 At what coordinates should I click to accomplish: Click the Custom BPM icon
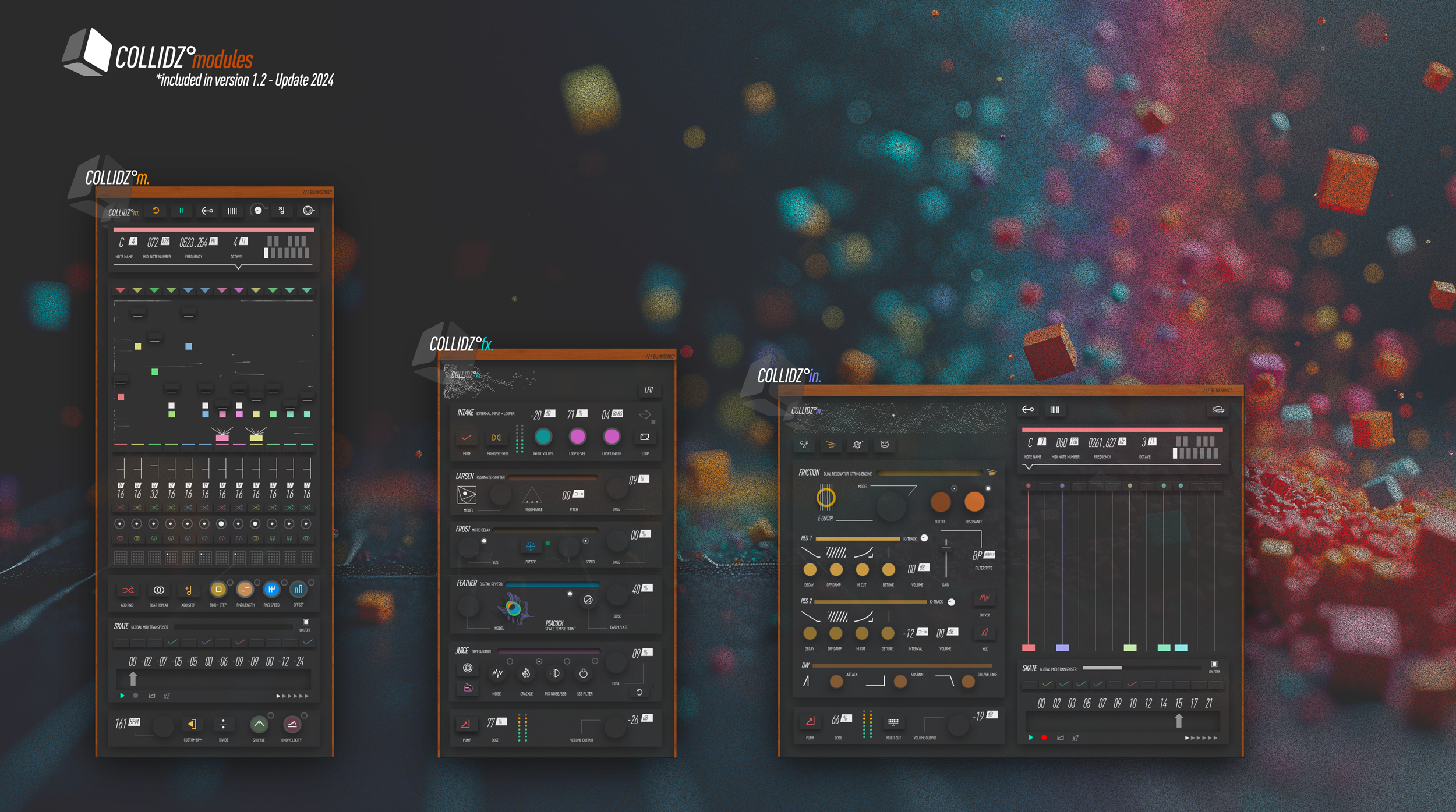(x=192, y=724)
